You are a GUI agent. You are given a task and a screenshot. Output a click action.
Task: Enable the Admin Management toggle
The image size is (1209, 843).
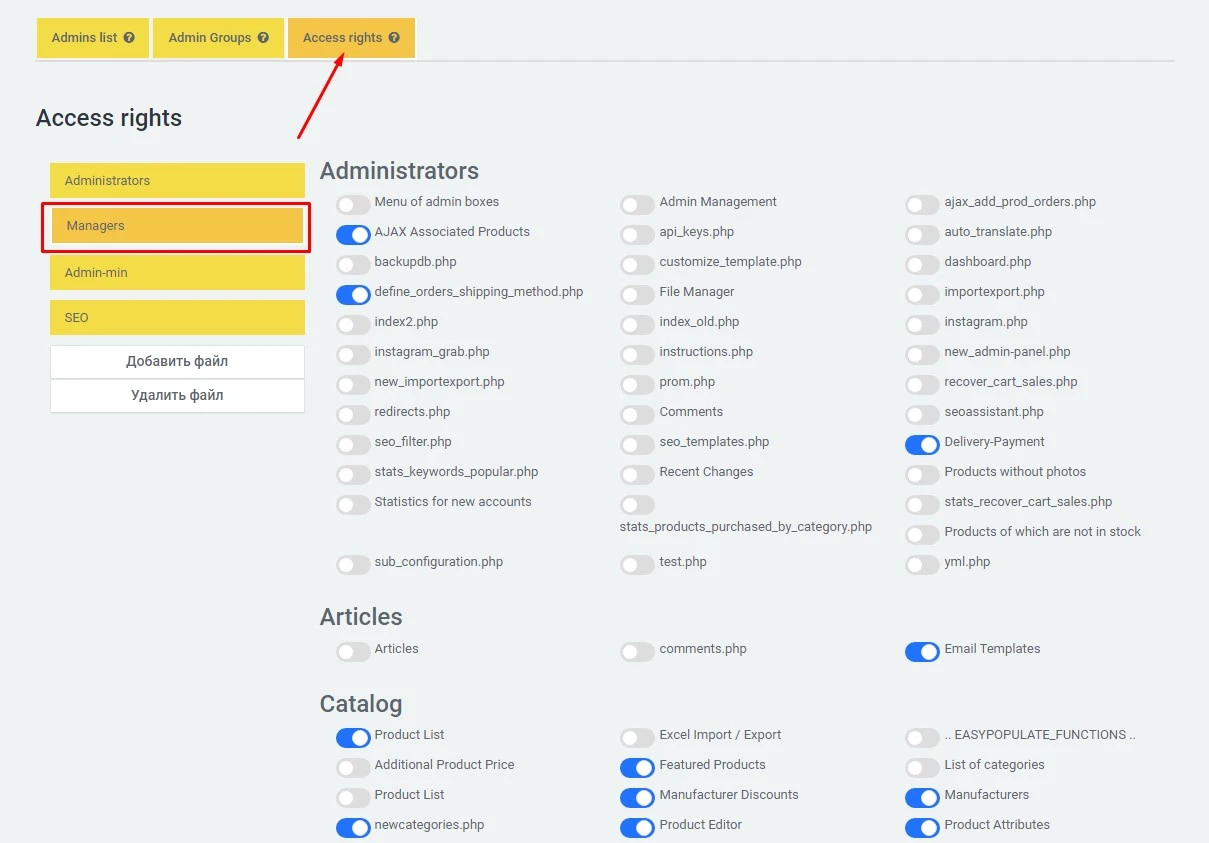click(637, 204)
